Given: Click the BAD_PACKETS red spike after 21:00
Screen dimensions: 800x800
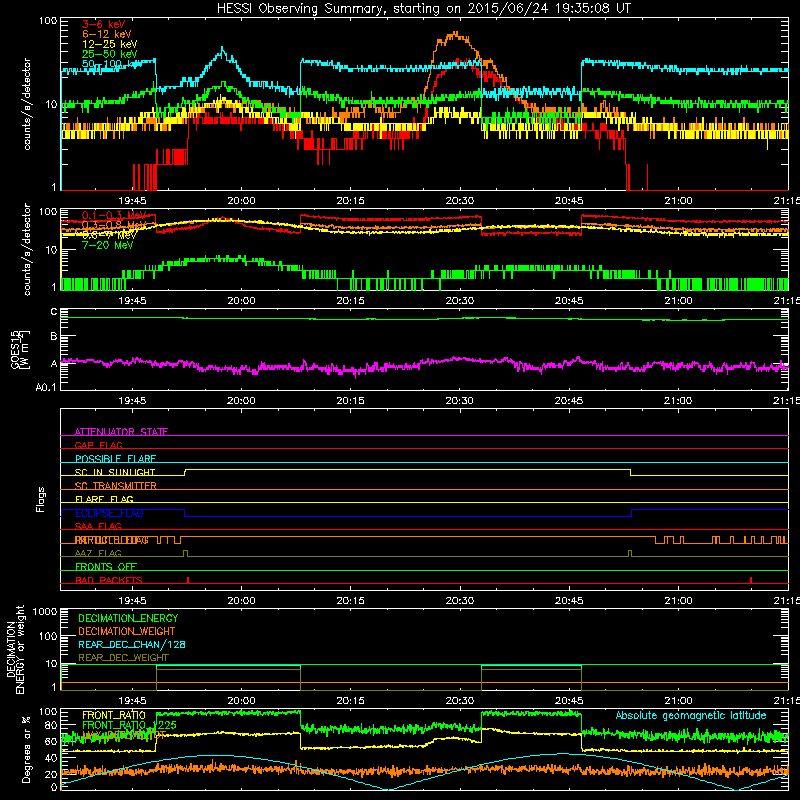Looking at the screenshot, I should pyautogui.click(x=751, y=580).
